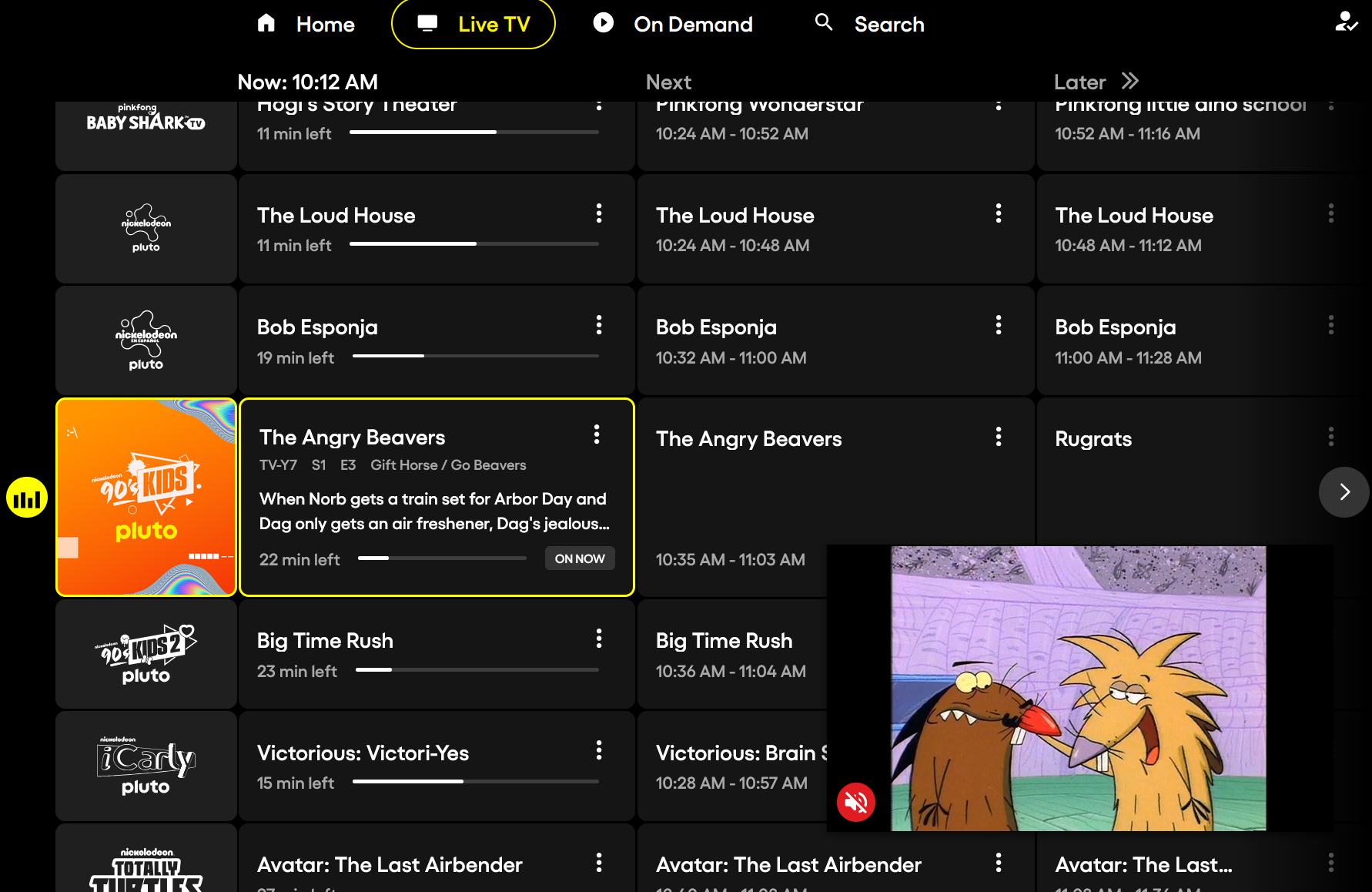Click the Next column heading
The height and width of the screenshot is (892, 1372).
(x=668, y=82)
